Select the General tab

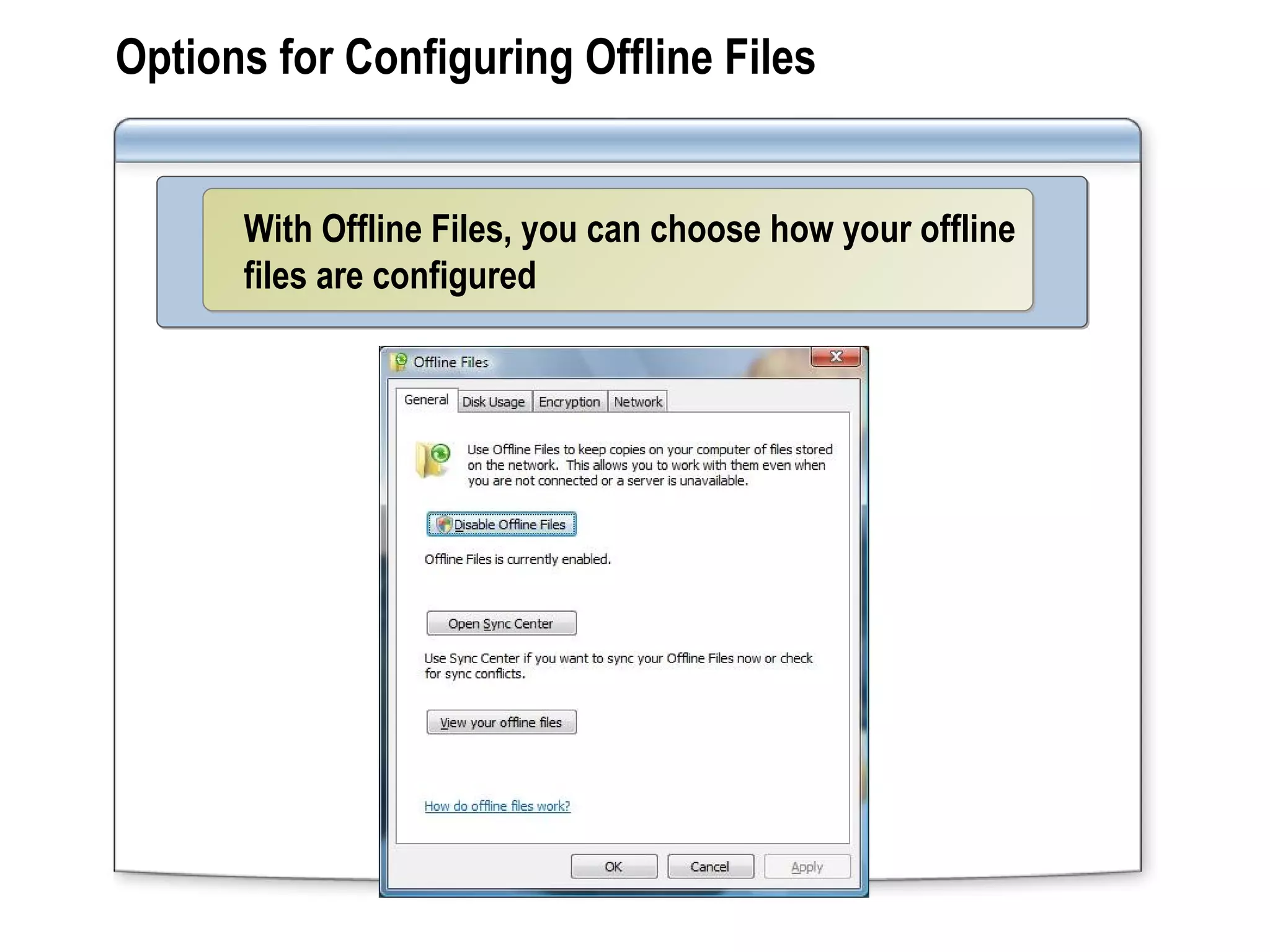point(426,400)
